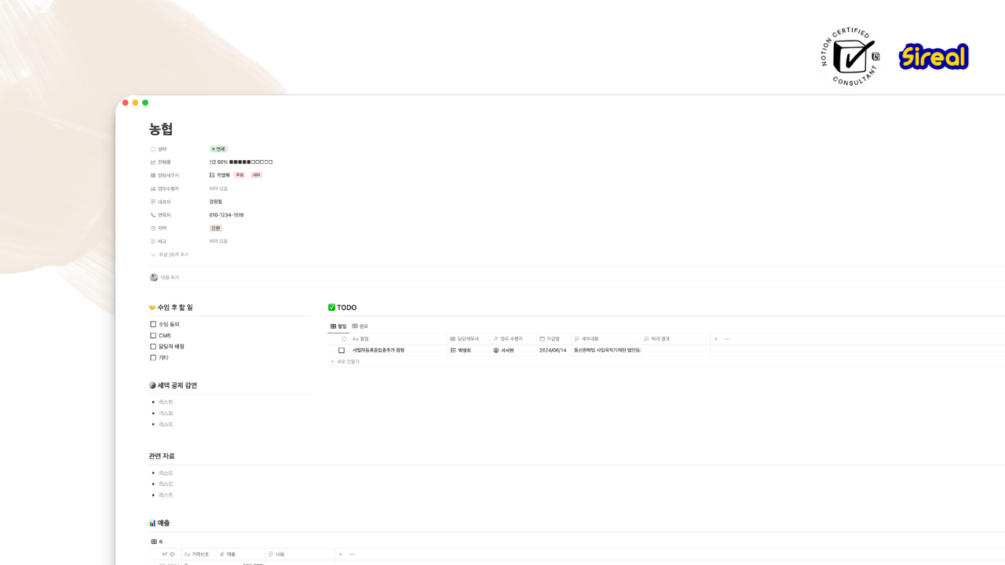Switch to the first TODO view tab
The height and width of the screenshot is (565, 1005).
click(338, 326)
